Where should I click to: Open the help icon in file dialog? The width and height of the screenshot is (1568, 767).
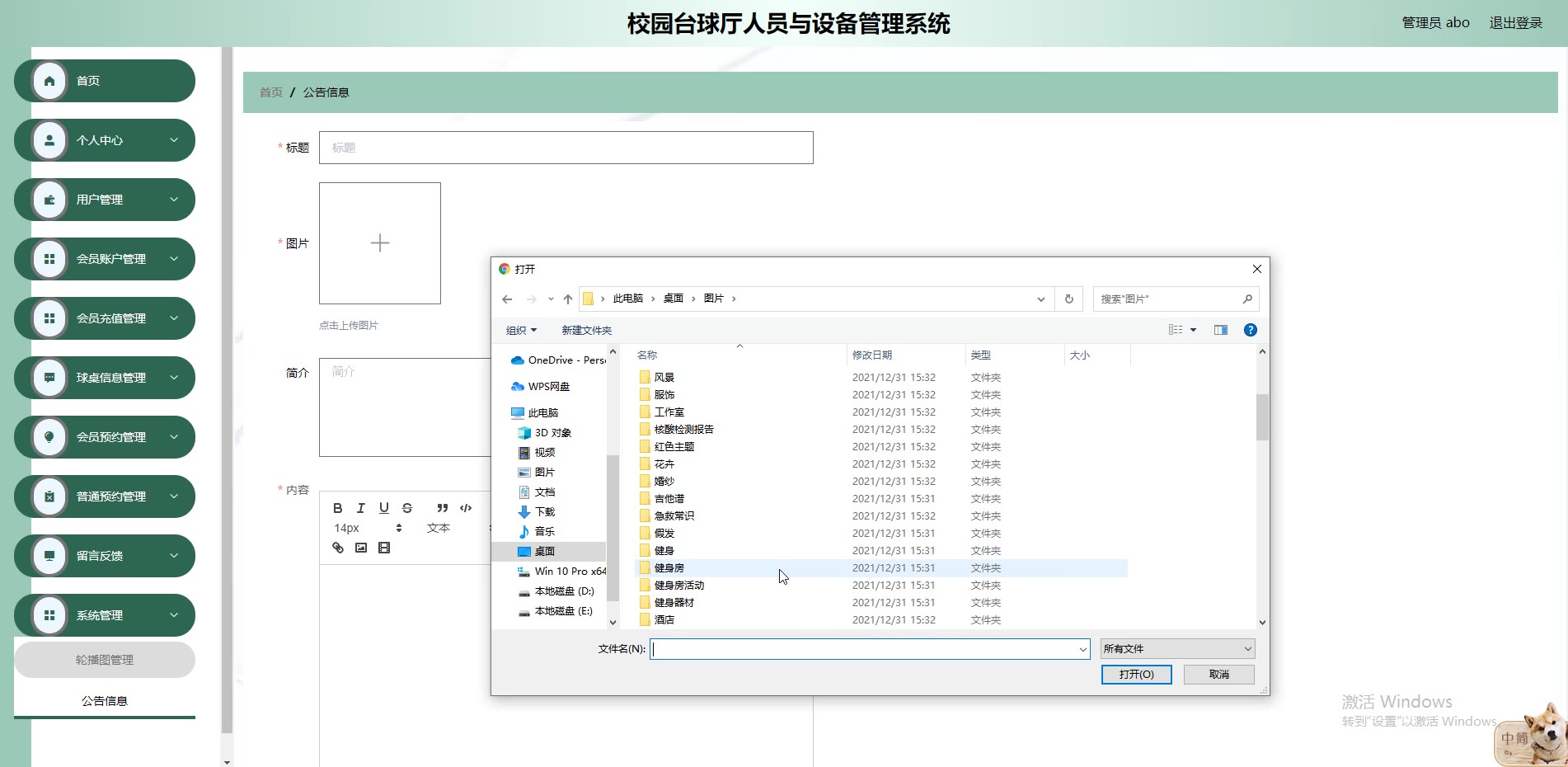point(1250,330)
